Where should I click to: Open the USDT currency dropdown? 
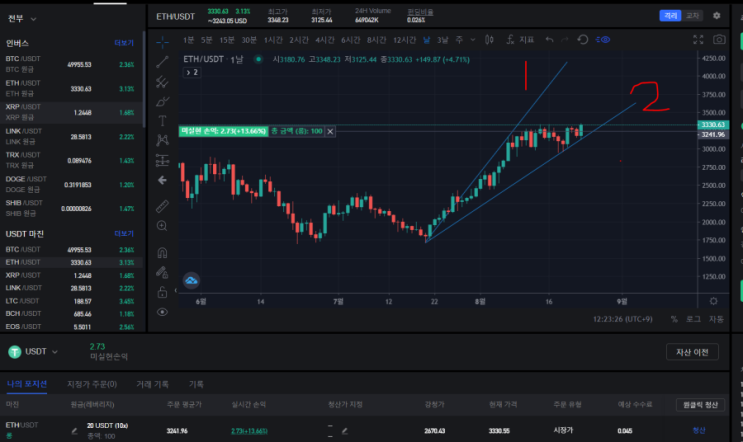[x=33, y=352]
